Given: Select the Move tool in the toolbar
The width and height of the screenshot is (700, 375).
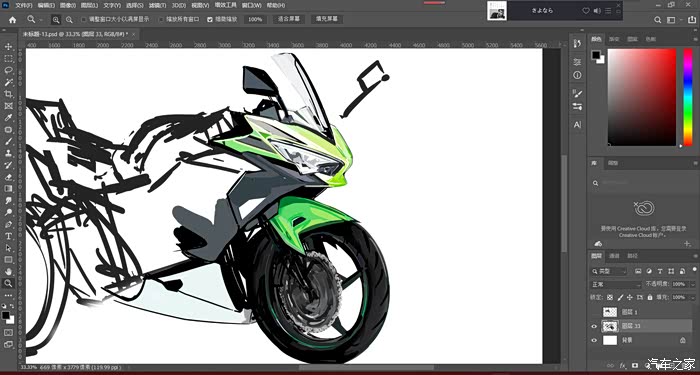Looking at the screenshot, I should pyautogui.click(x=8, y=47).
